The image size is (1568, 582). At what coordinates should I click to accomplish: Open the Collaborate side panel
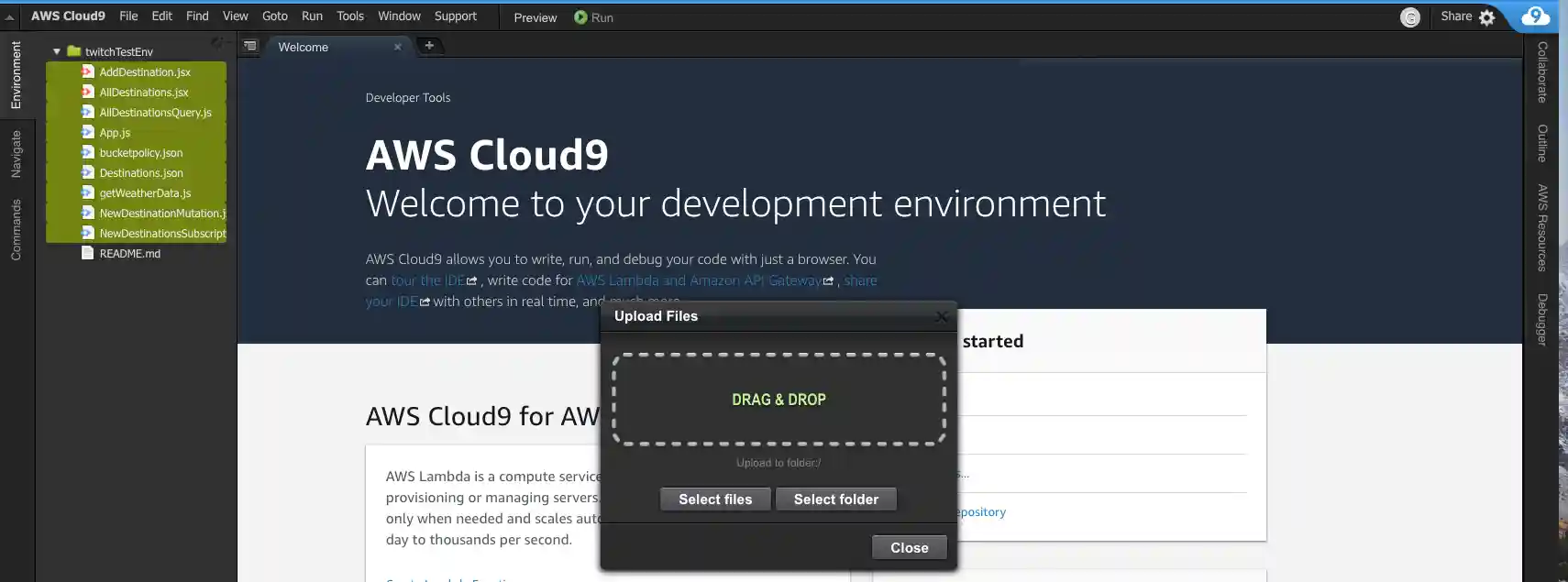point(1542,72)
